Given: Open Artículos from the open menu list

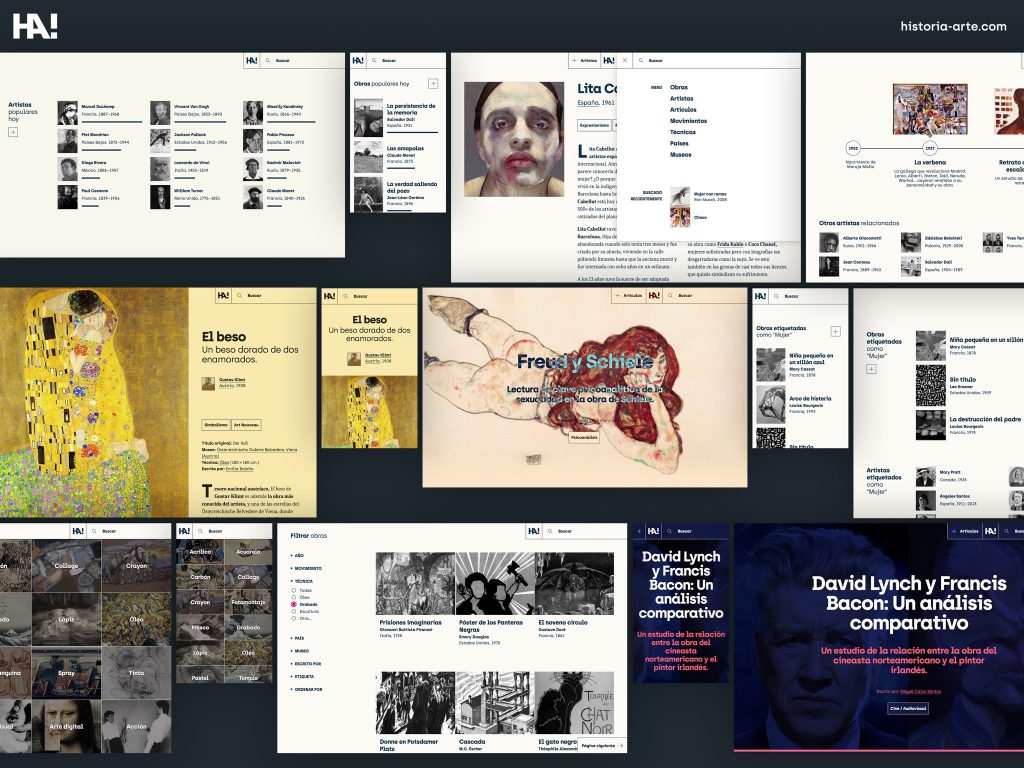Looking at the screenshot, I should (683, 110).
